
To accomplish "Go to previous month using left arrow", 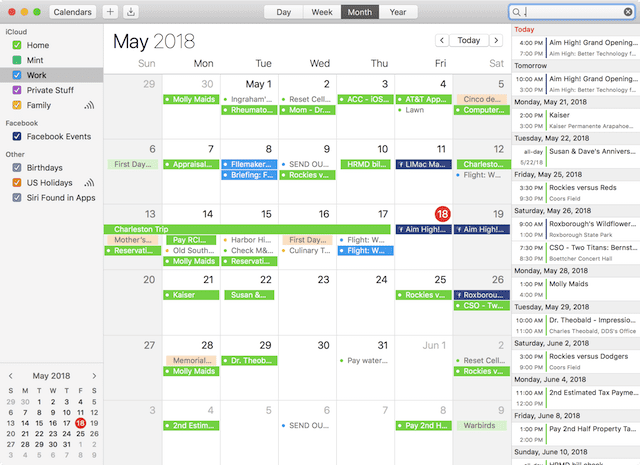I will point(442,41).
